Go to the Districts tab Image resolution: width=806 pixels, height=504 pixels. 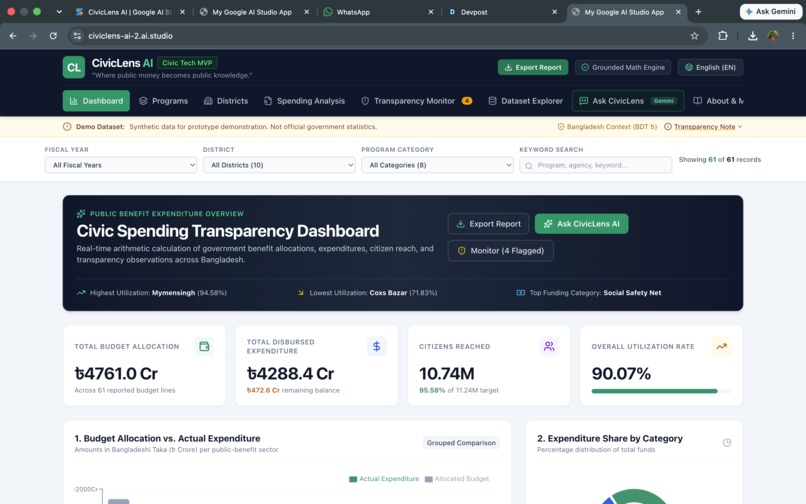click(x=226, y=101)
